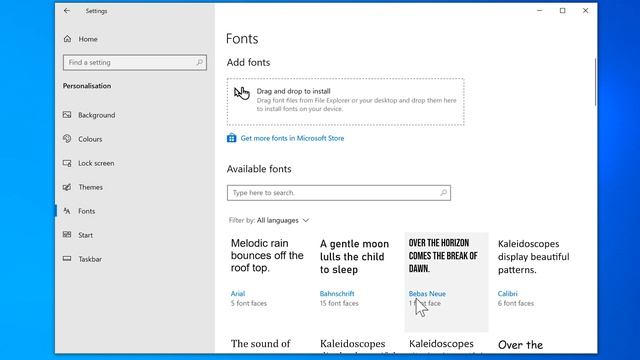640x360 pixels.
Task: Click '6 font faces' under Calibri
Action: coord(516,303)
